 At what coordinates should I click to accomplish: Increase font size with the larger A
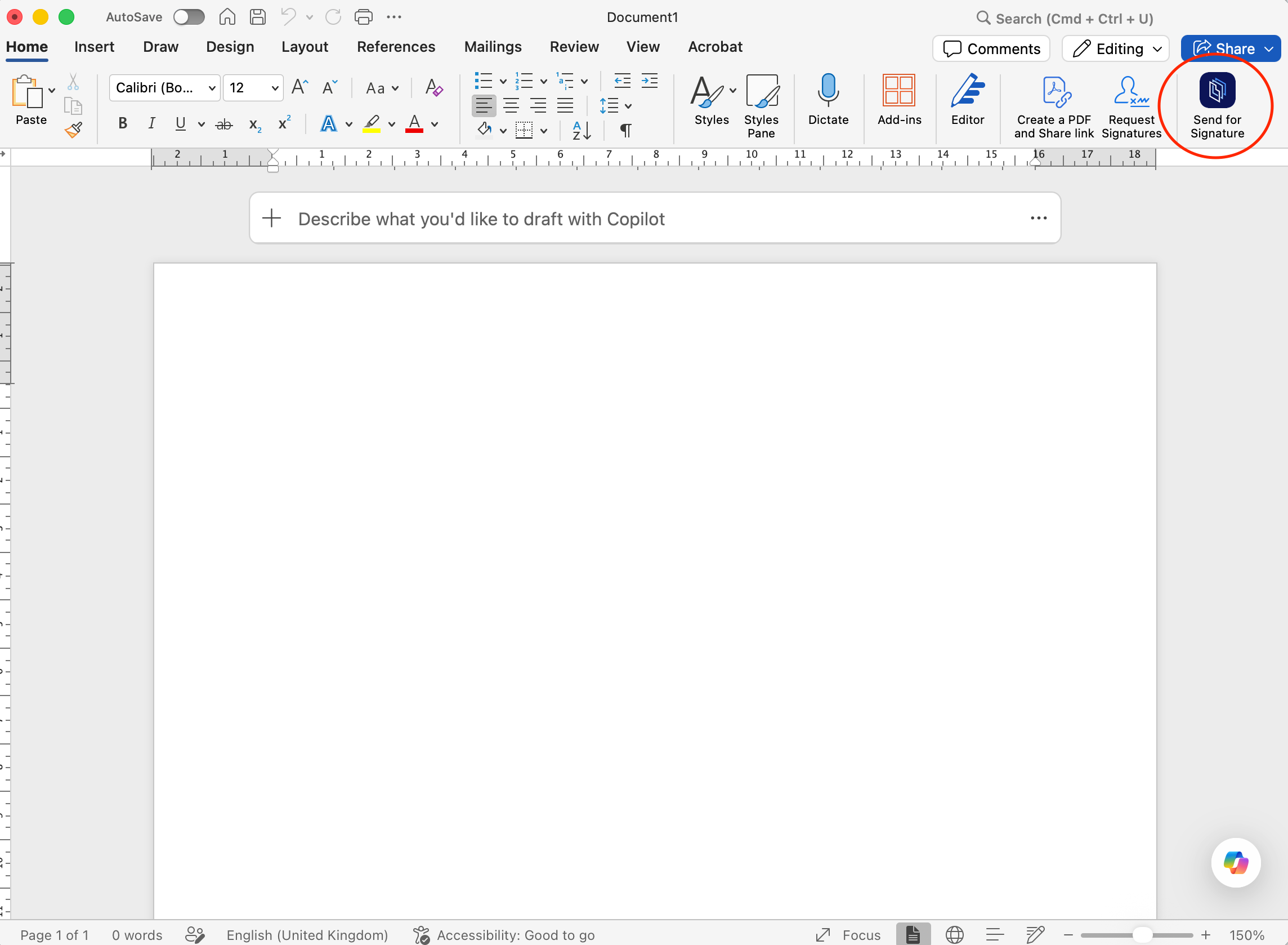click(x=299, y=87)
